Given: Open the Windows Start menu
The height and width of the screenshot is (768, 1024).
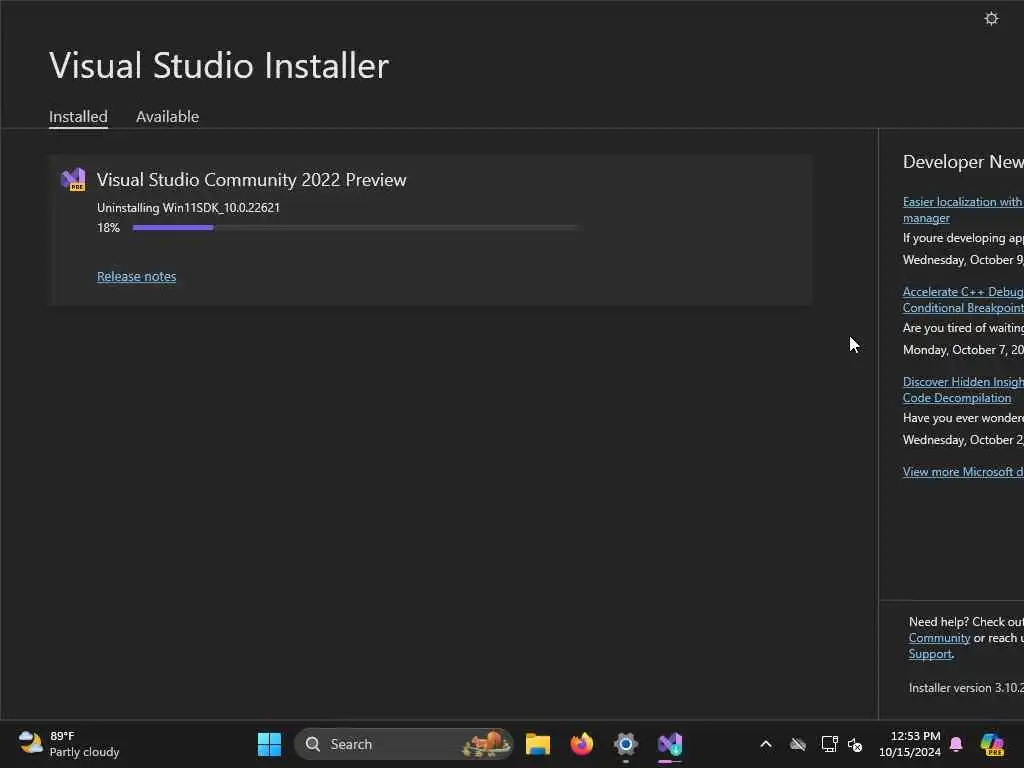Looking at the screenshot, I should [269, 744].
